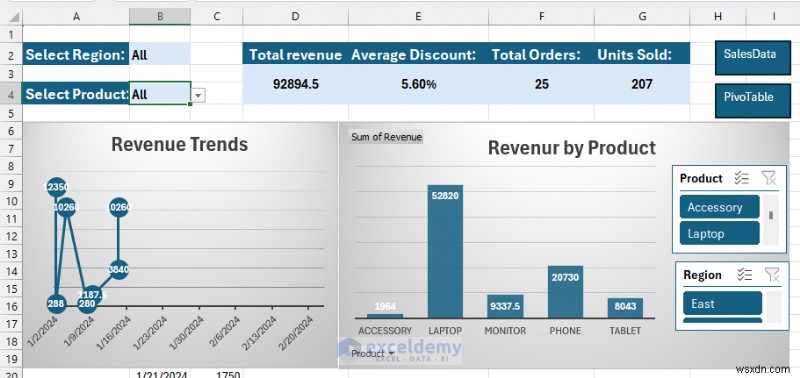Select Accessory in the Product slicer
The image size is (800, 378).
click(x=719, y=207)
